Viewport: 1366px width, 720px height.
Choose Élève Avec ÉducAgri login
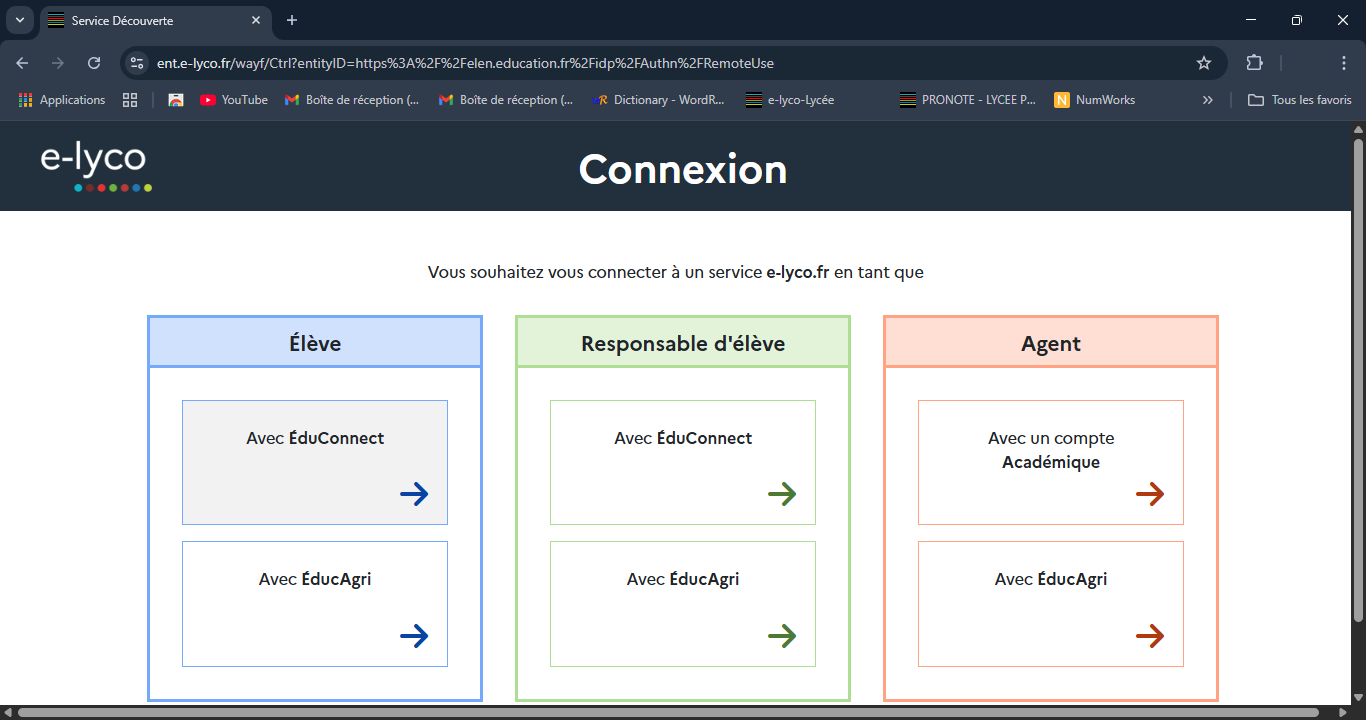coord(315,603)
